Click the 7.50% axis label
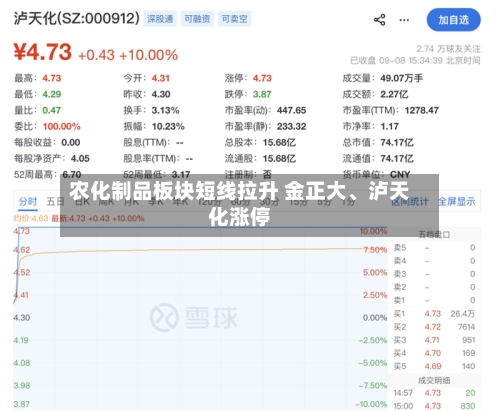 (x=375, y=250)
